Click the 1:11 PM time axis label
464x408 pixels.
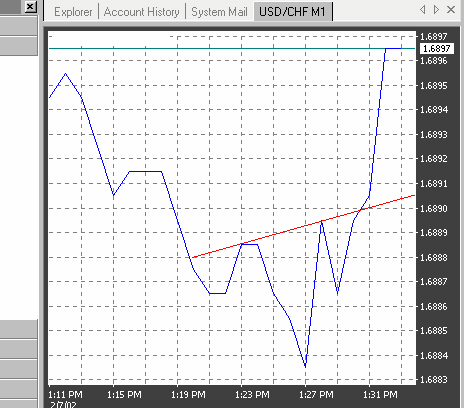[65, 395]
